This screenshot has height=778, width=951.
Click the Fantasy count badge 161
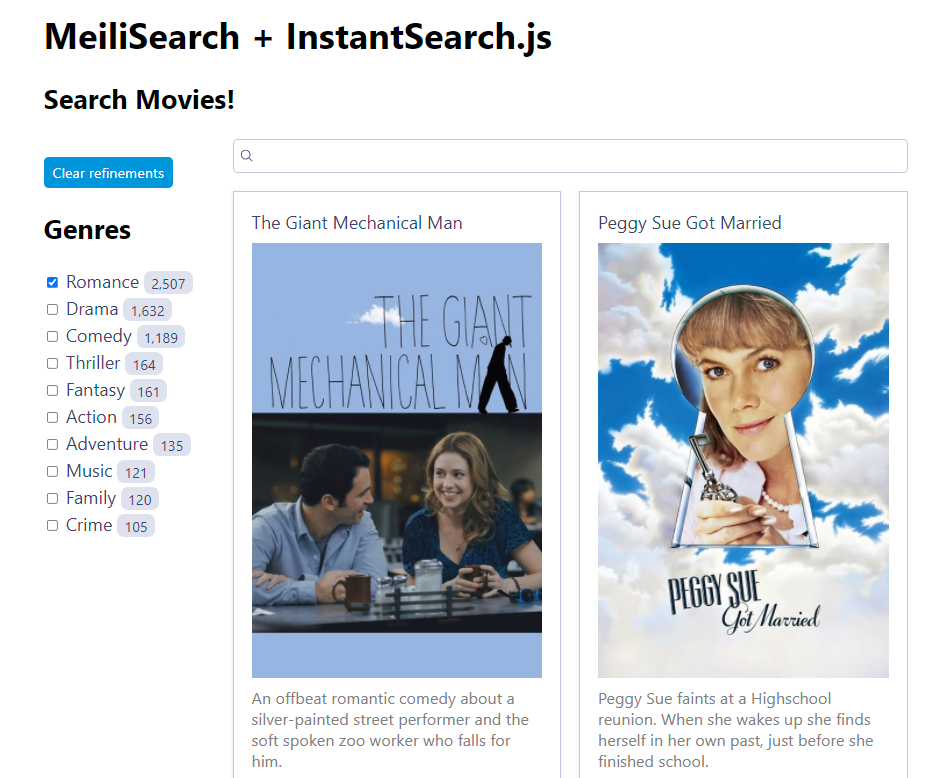point(148,391)
